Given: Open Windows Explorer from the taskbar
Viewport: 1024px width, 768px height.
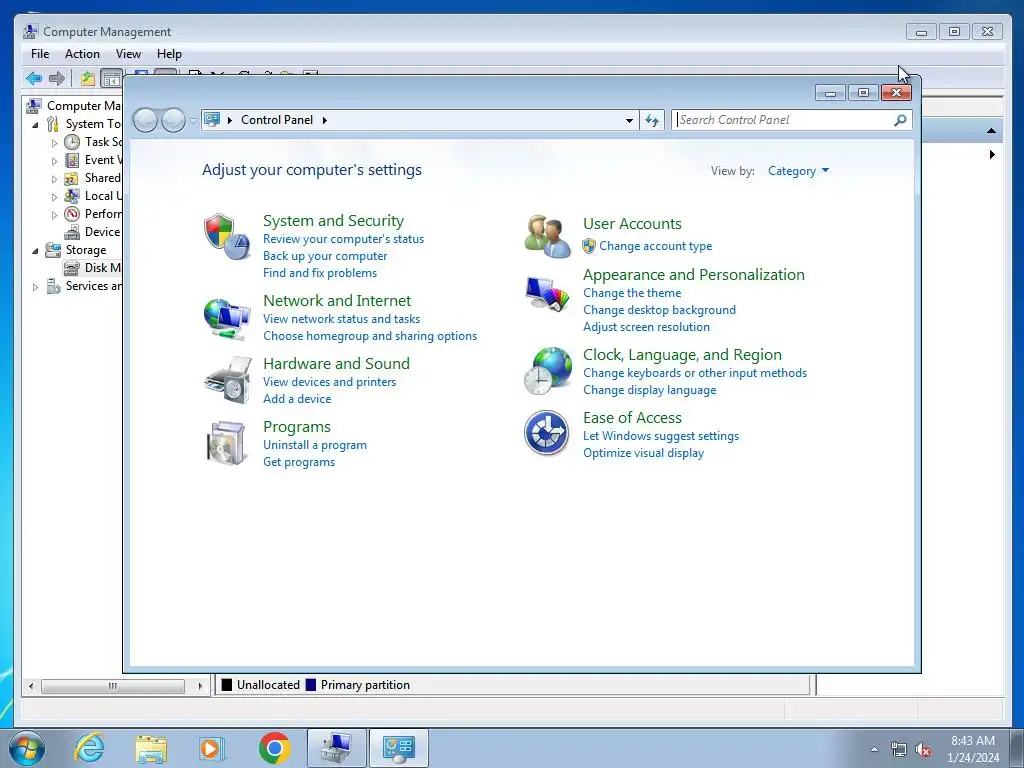Looking at the screenshot, I should click(x=151, y=748).
